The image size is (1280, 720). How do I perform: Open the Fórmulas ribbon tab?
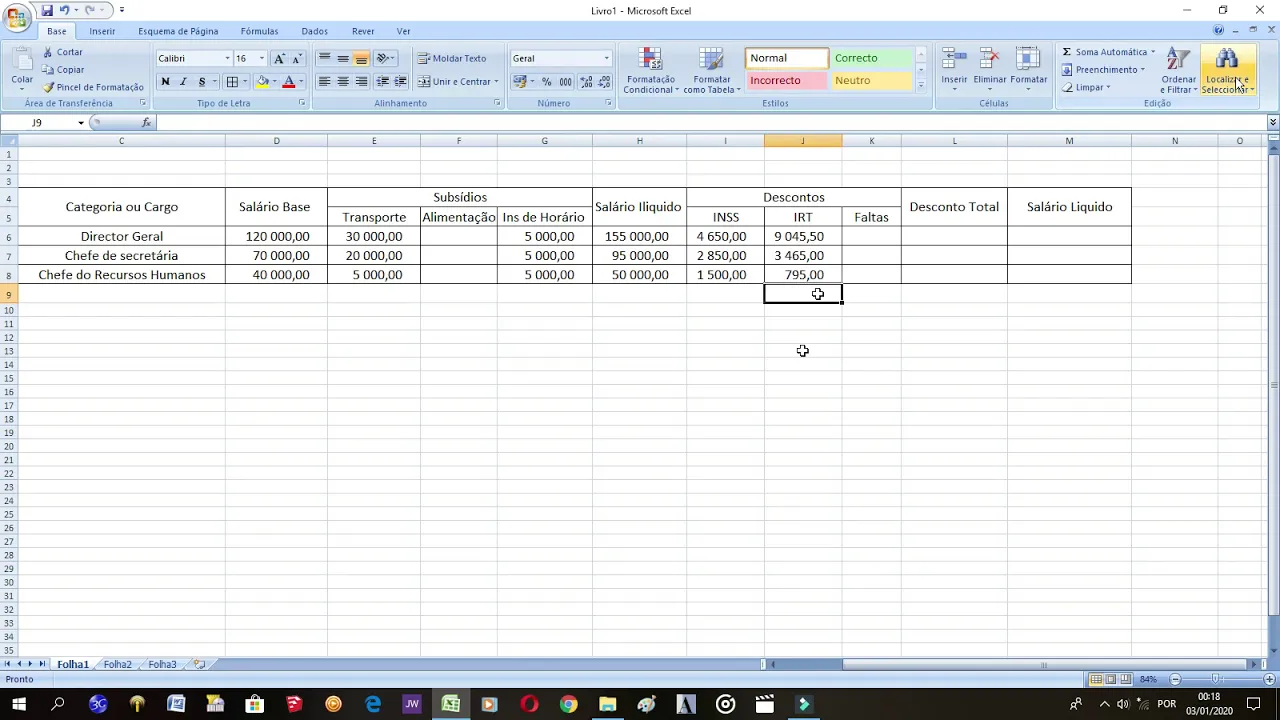pyautogui.click(x=259, y=31)
